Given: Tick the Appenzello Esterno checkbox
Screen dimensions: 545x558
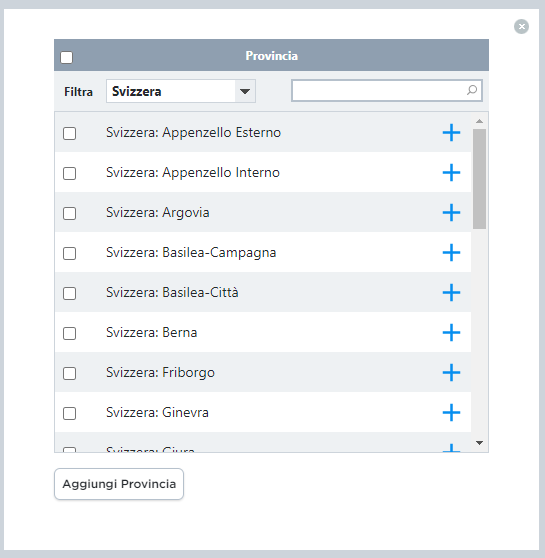Looking at the screenshot, I should (69, 133).
